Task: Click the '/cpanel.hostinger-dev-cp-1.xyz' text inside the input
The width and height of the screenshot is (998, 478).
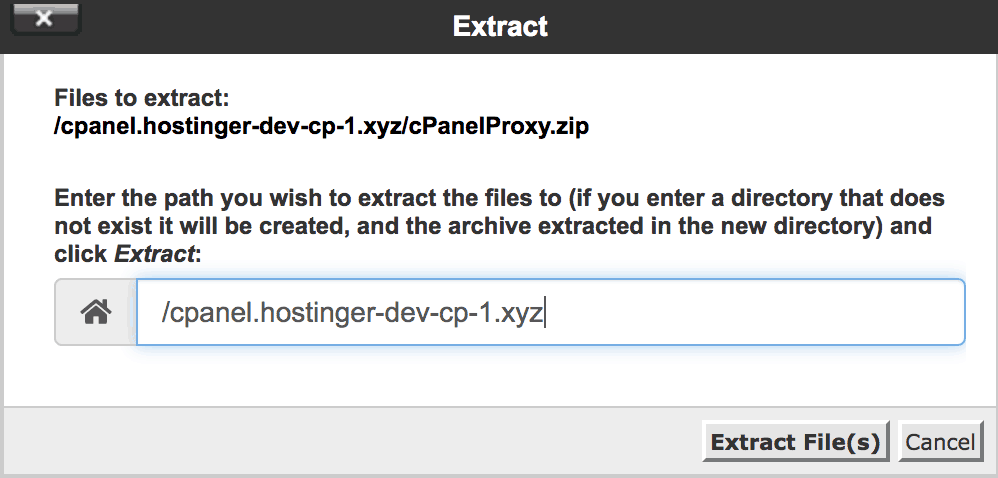Action: click(x=351, y=313)
